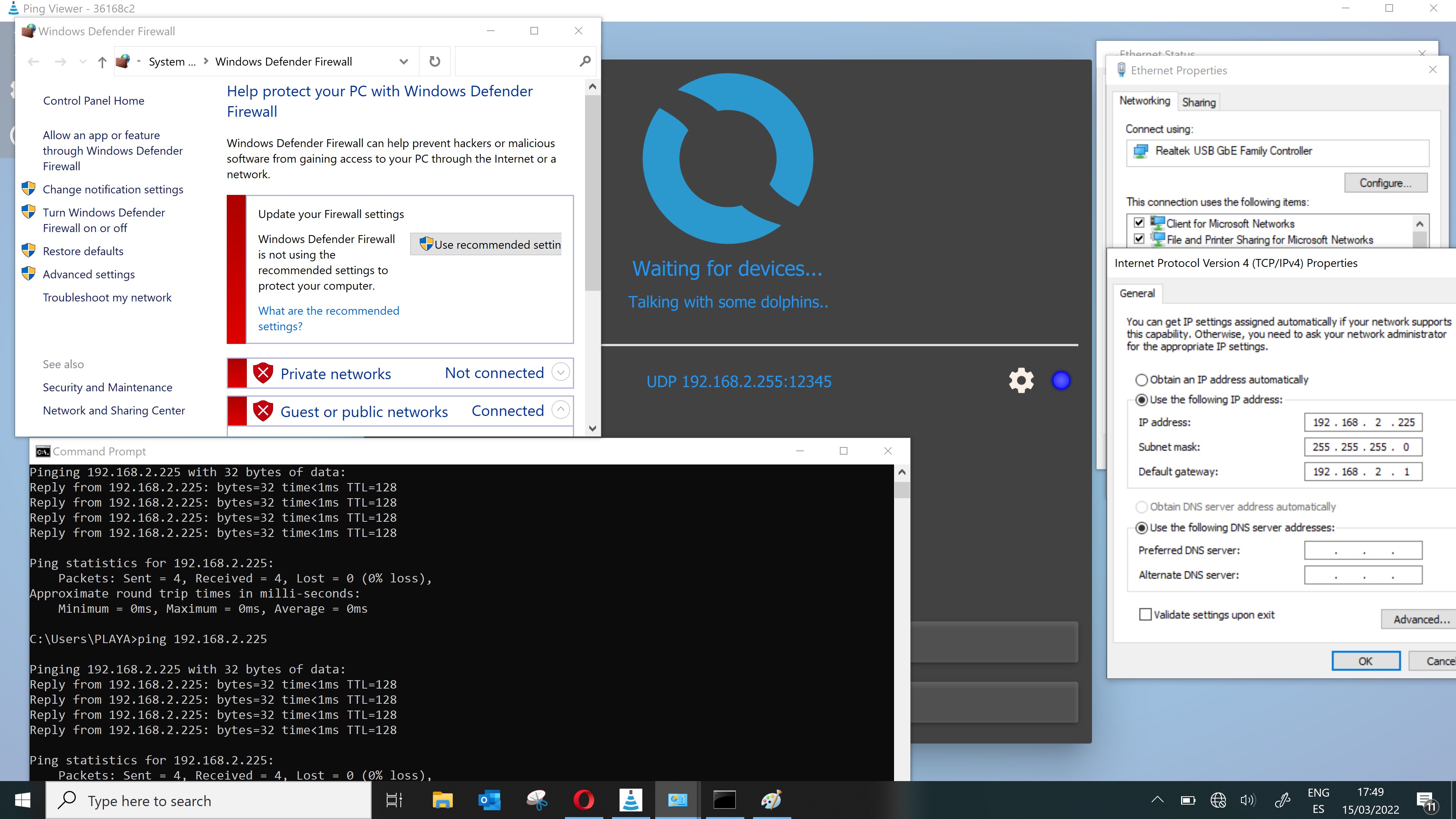Open recent locations dropdown in Firewall toolbar
Screen dimensions: 1456x819
83,61
